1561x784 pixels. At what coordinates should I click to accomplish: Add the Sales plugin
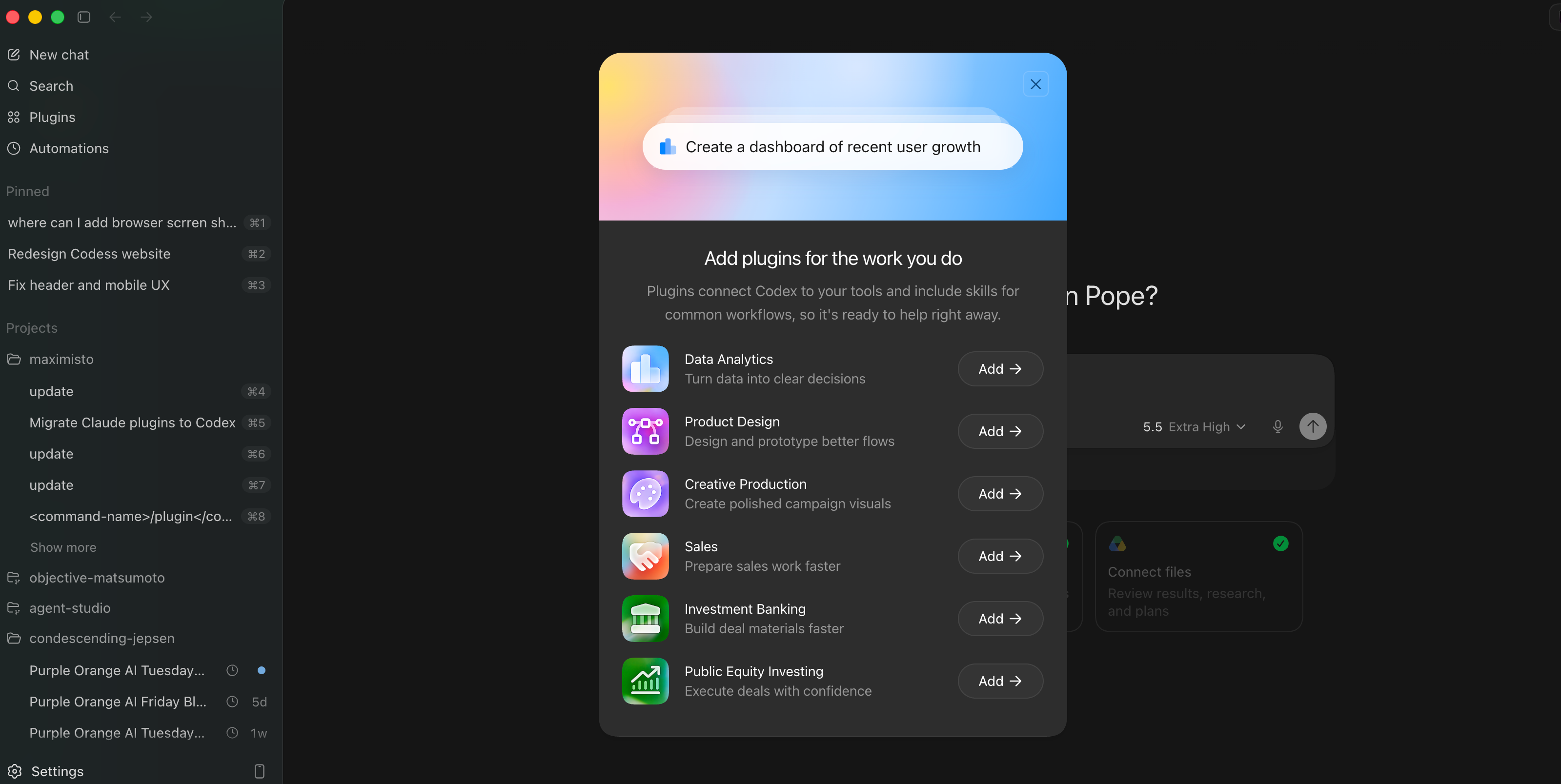1000,556
